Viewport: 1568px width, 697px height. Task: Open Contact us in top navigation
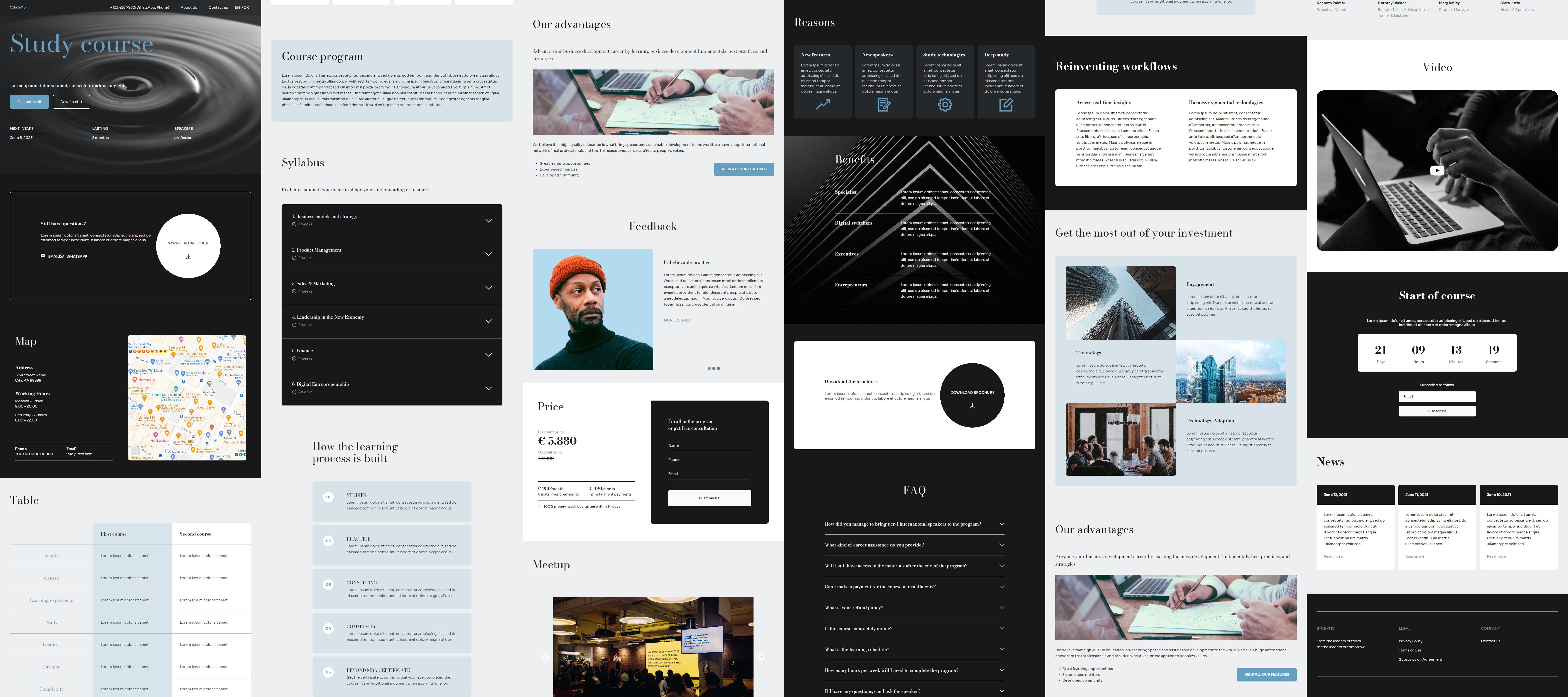click(218, 7)
